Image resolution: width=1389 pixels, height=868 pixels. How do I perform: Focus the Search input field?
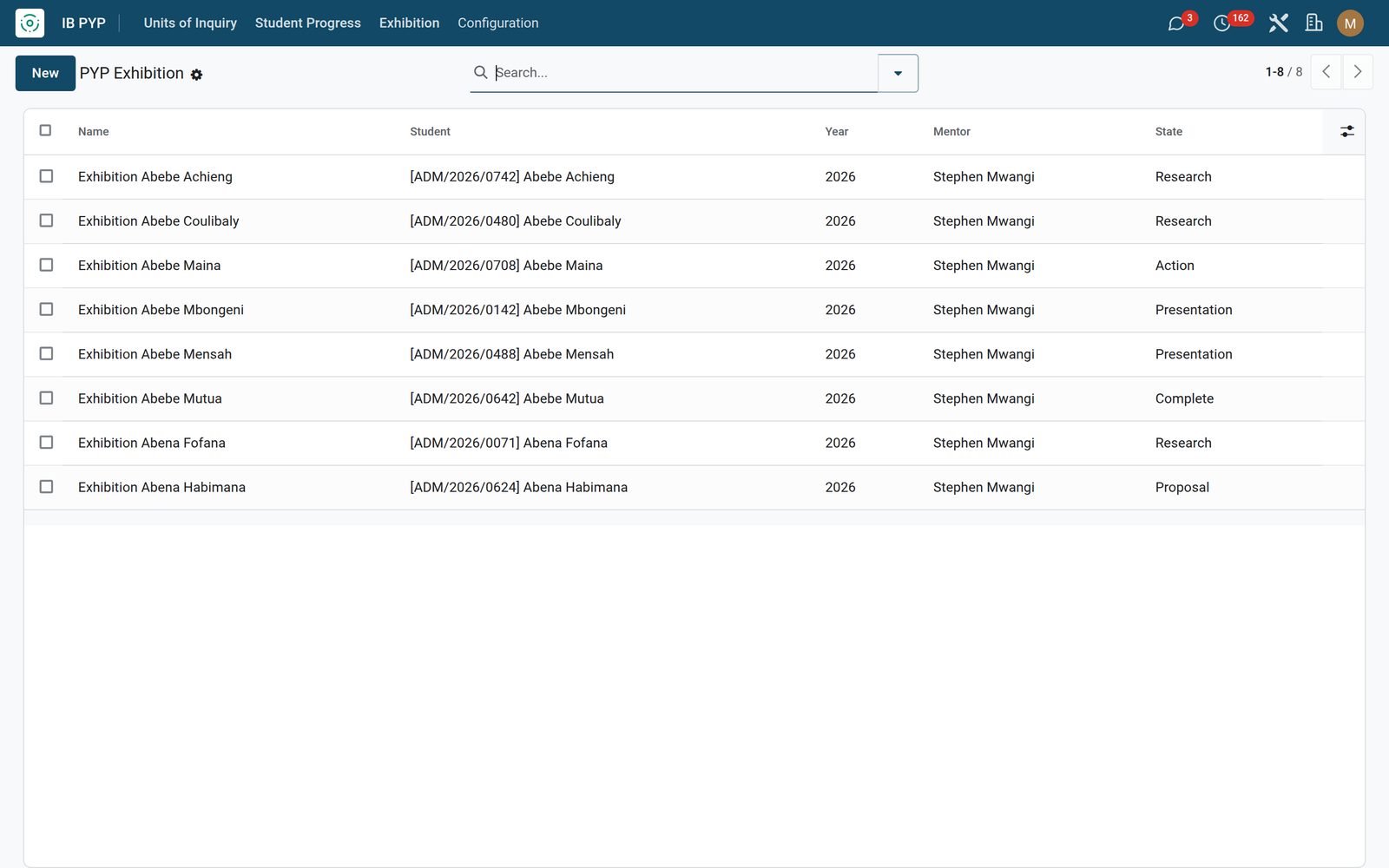684,73
